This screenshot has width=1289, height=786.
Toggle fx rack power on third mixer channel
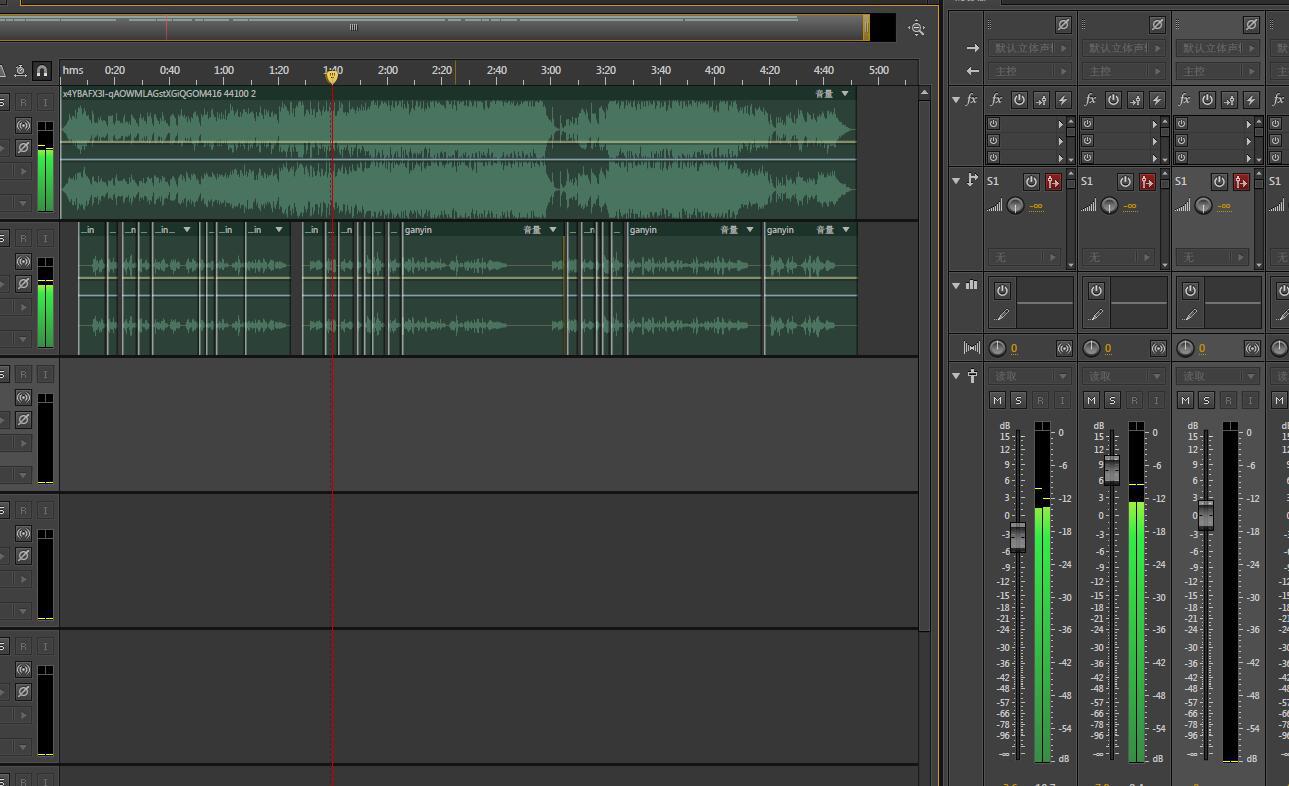click(x=1207, y=100)
